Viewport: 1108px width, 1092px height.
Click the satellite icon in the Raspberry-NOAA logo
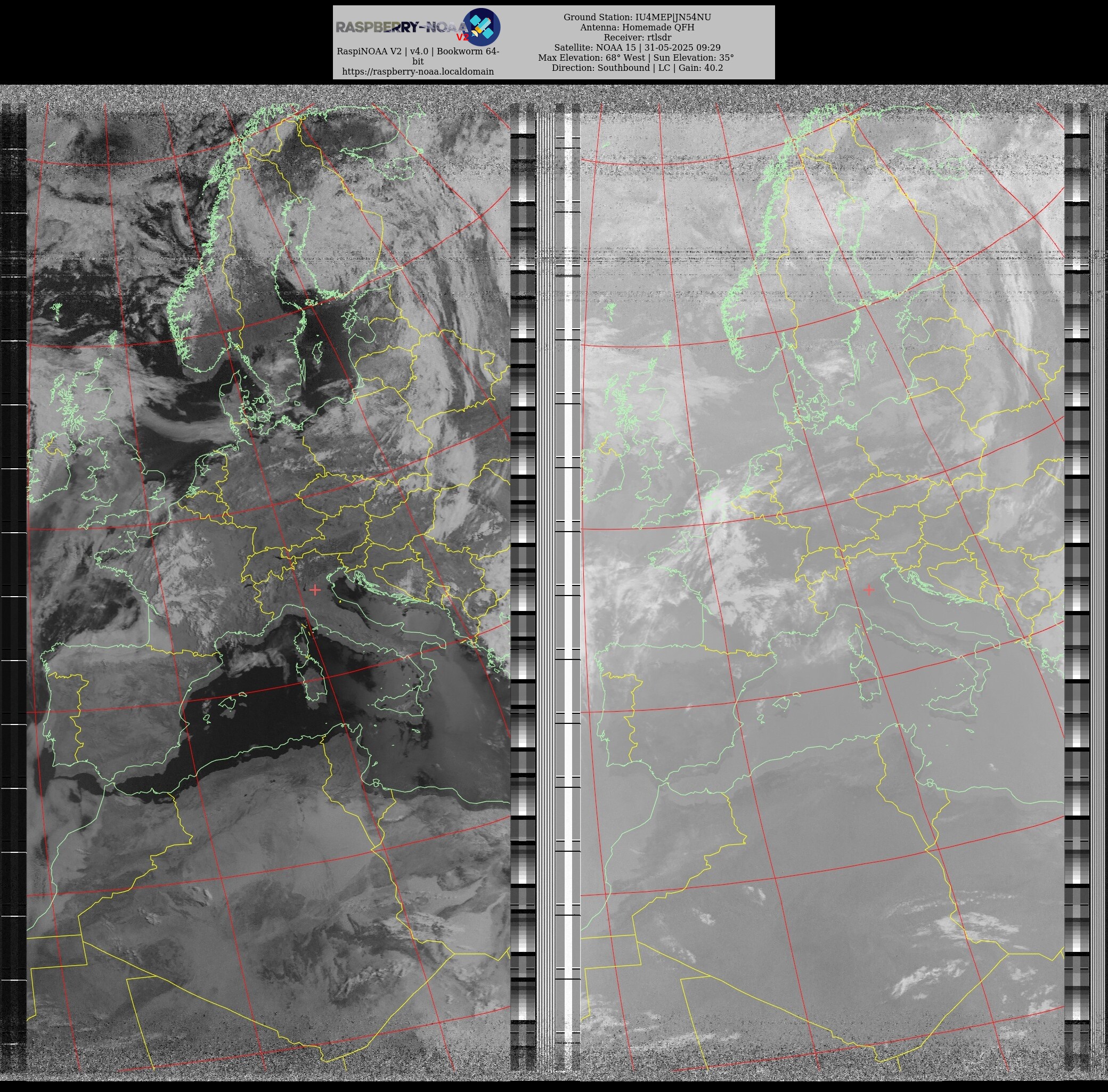tap(481, 27)
